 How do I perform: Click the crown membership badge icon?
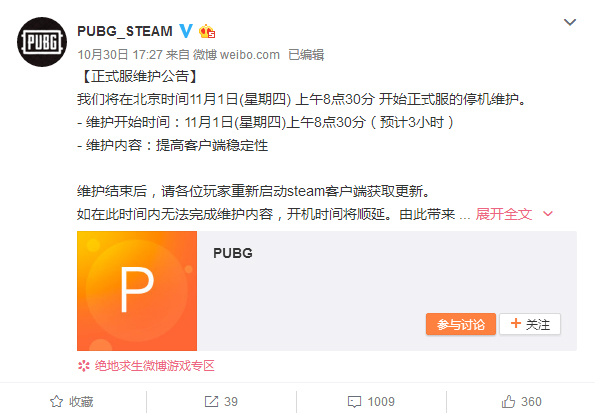coord(207,31)
